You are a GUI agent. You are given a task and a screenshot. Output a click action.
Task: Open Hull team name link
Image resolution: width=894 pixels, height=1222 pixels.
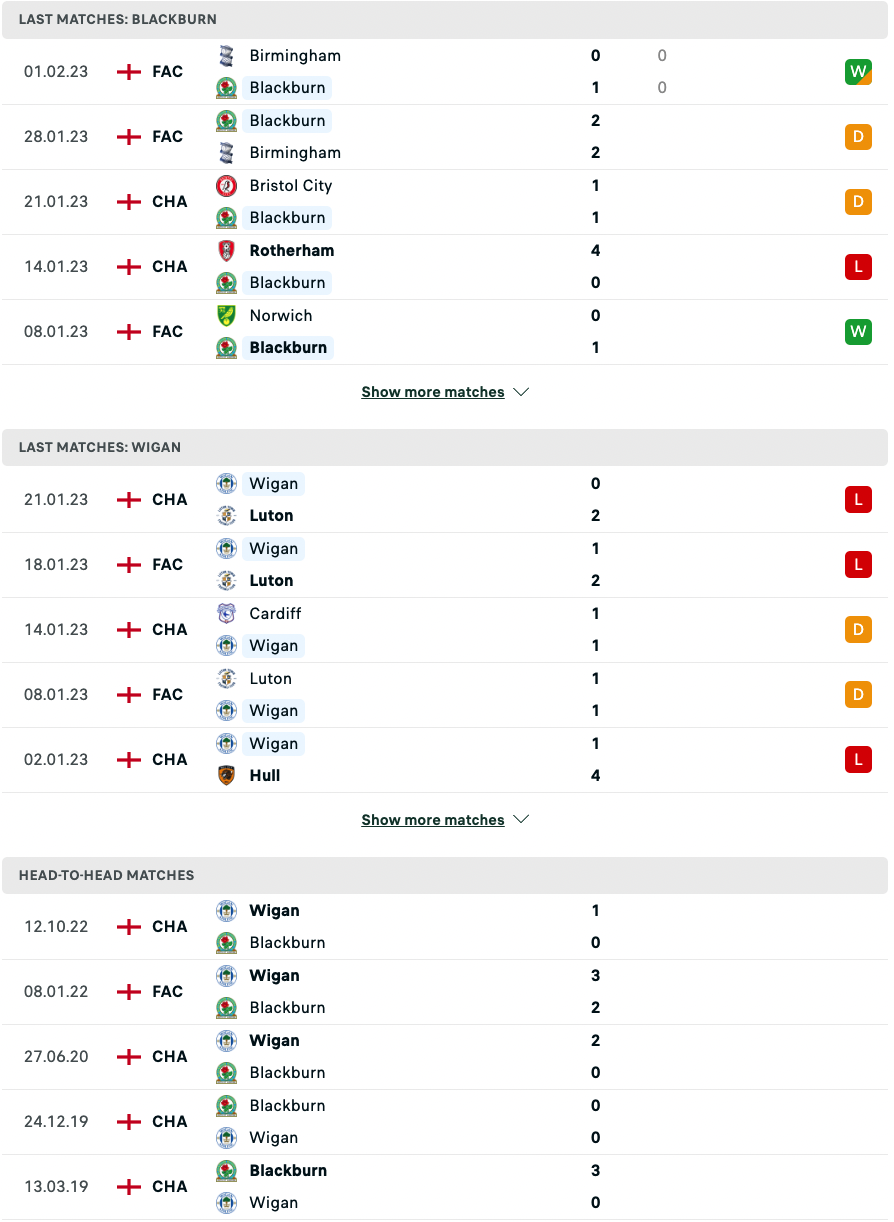265,776
